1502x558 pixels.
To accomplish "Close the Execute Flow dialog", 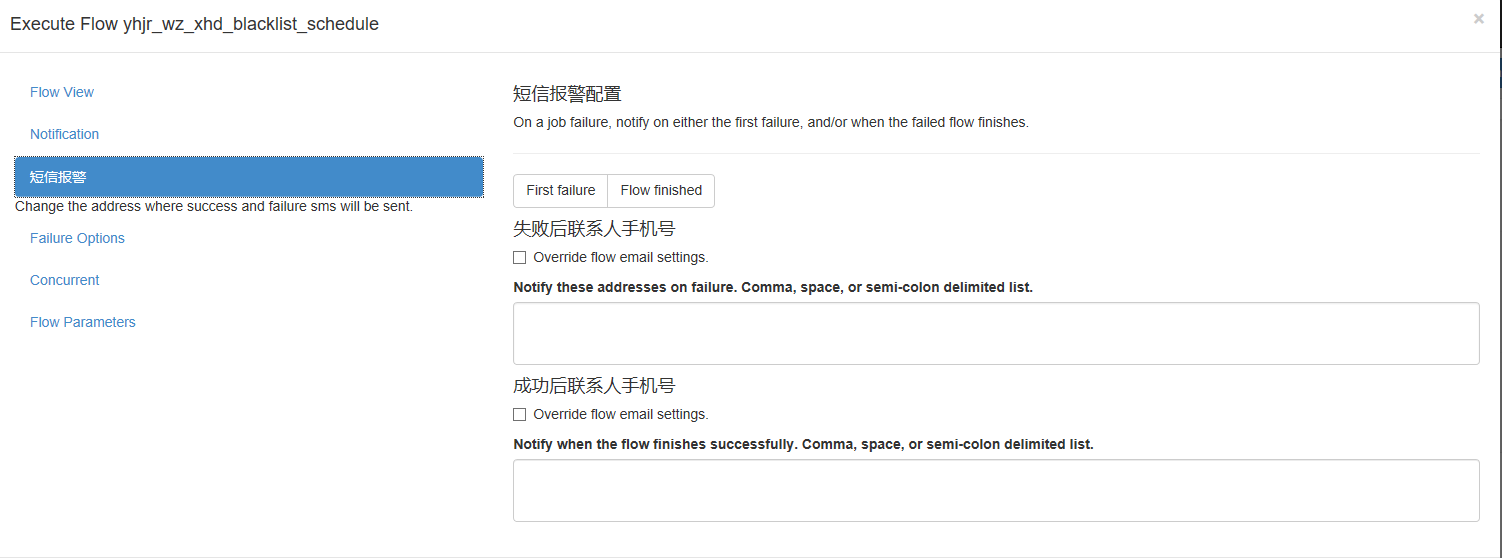I will (1478, 18).
